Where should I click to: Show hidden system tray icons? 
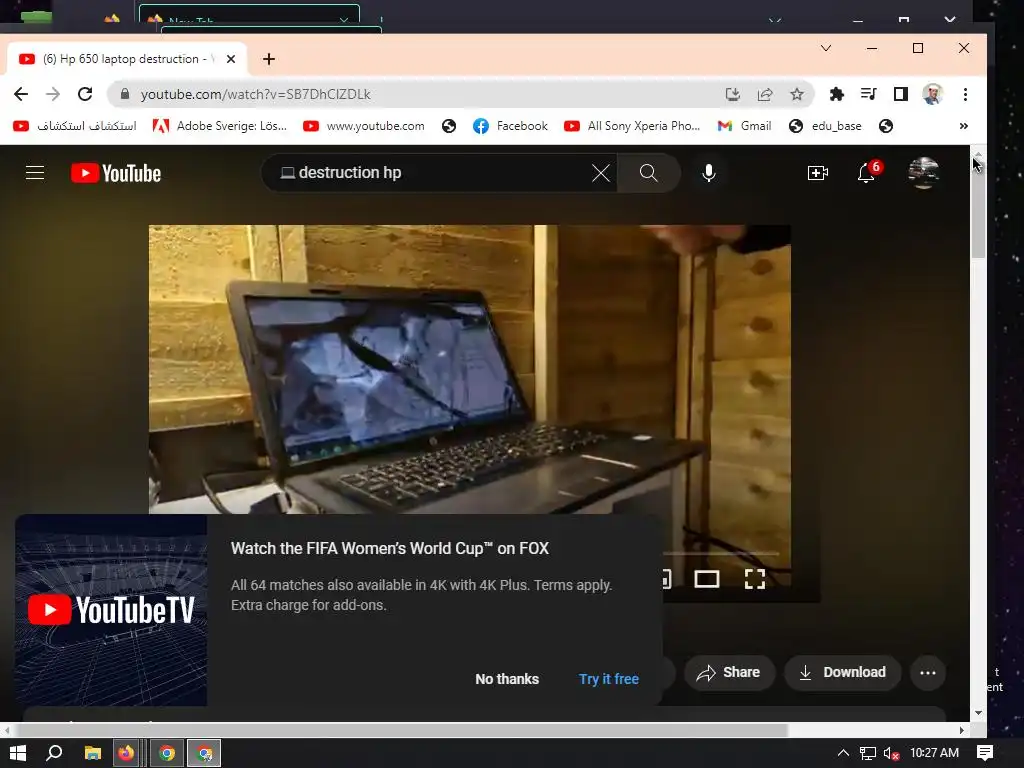click(x=843, y=753)
